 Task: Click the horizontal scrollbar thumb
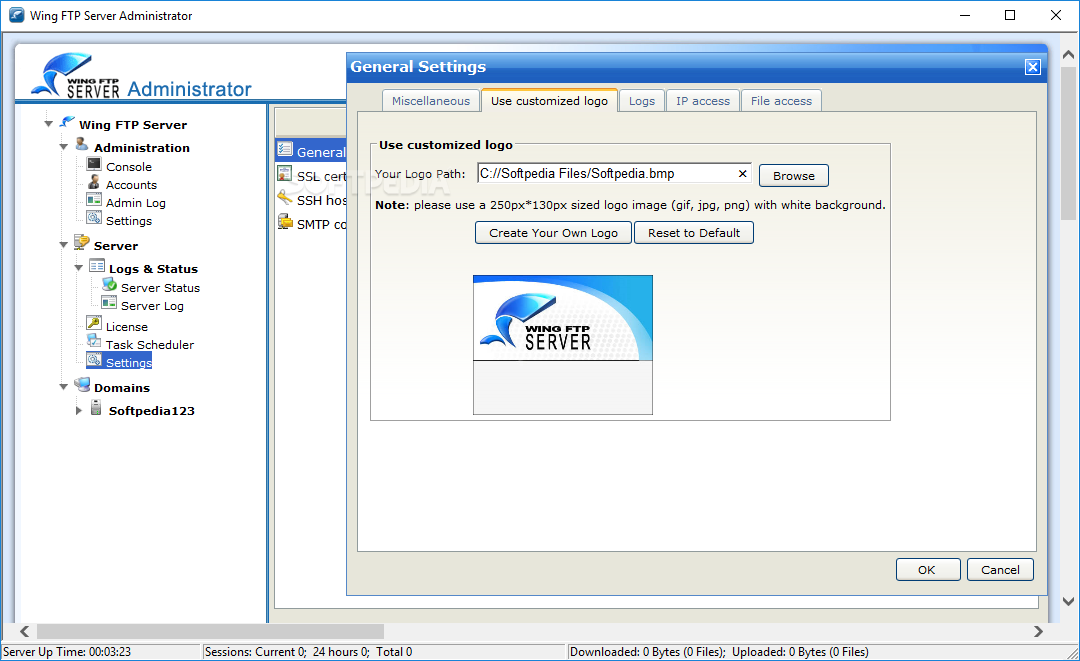point(210,631)
